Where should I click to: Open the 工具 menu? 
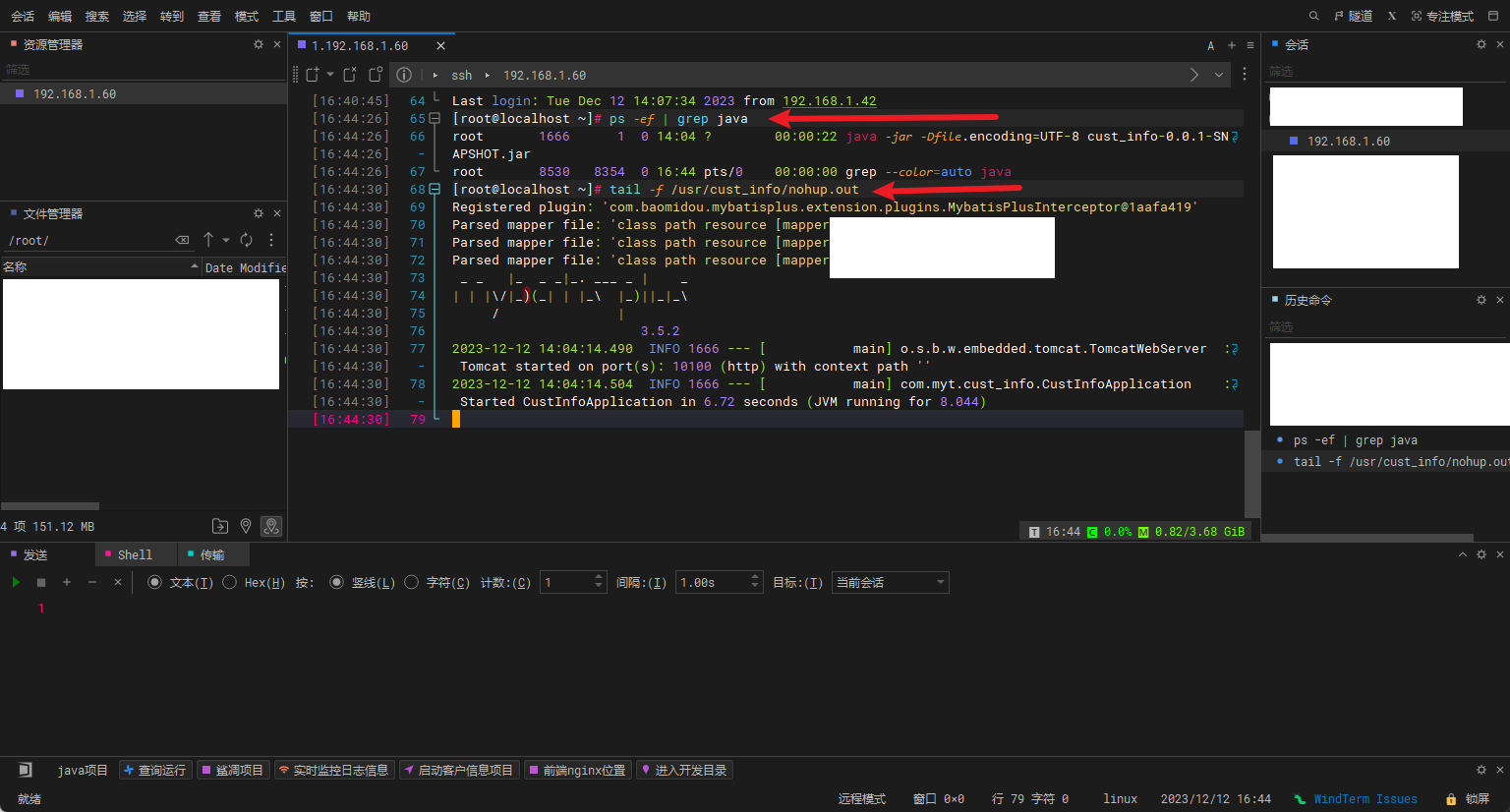pyautogui.click(x=283, y=16)
